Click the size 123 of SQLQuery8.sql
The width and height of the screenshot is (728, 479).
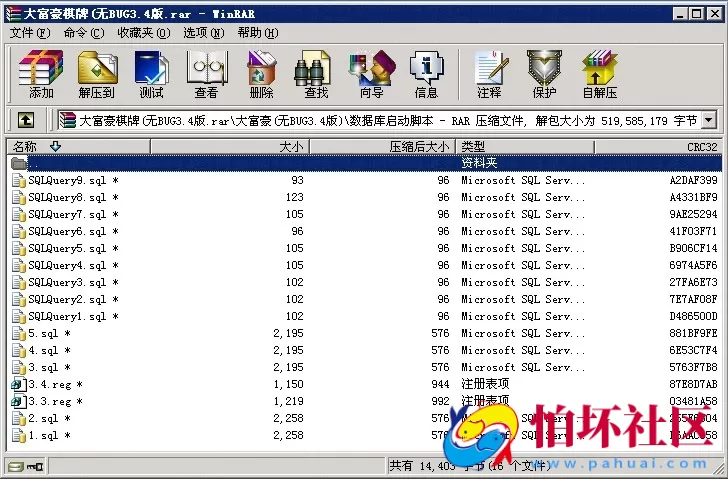point(294,197)
